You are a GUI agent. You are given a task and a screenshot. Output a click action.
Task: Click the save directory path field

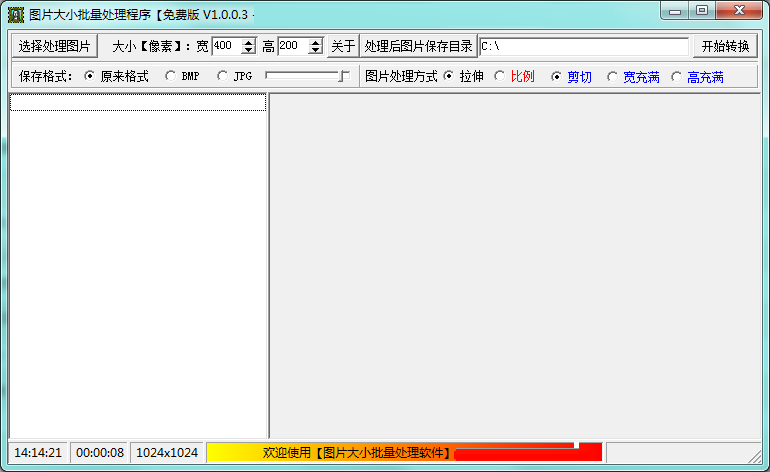pos(584,47)
